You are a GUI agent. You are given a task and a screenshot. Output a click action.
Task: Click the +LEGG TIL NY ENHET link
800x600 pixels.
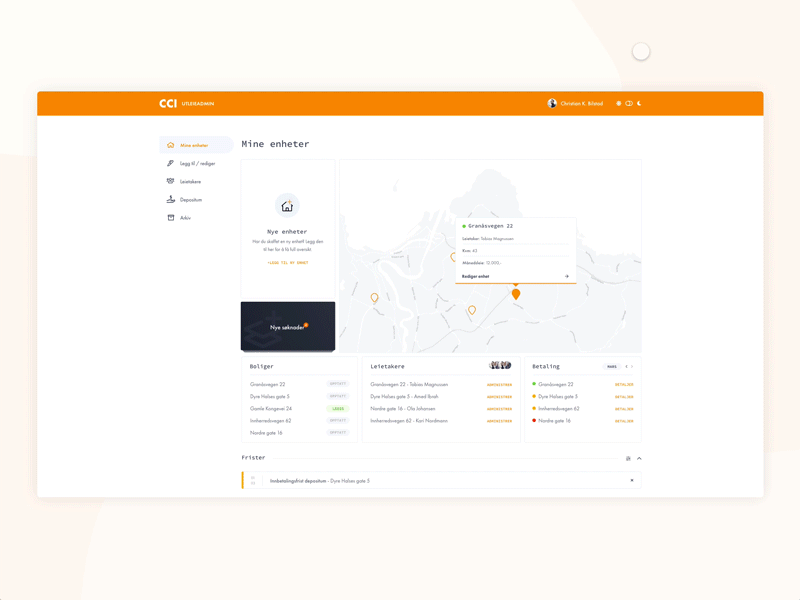tap(288, 262)
